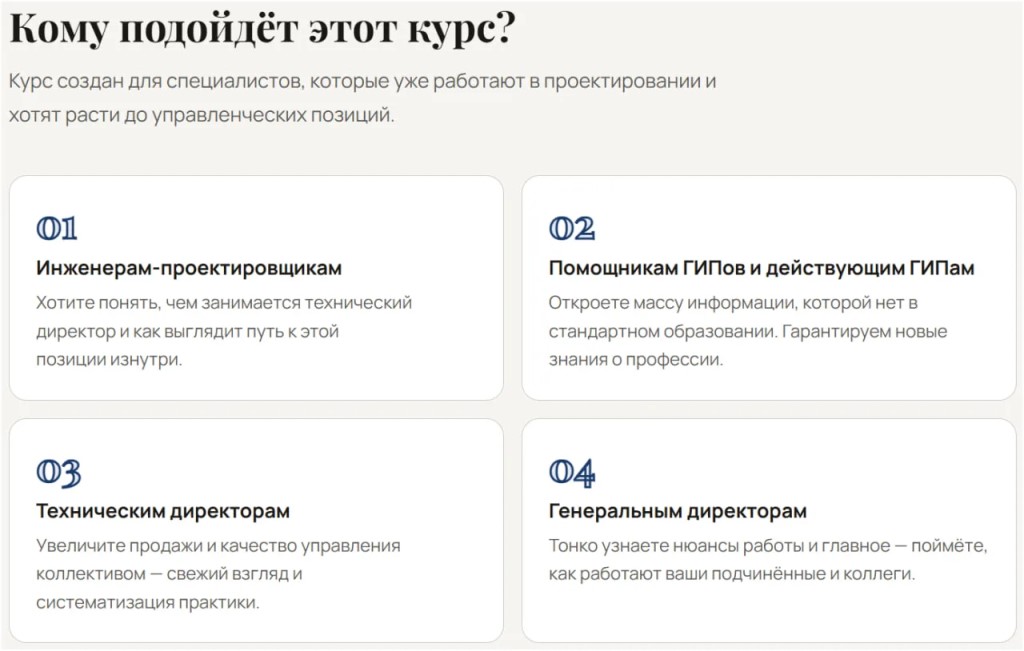Click the main title Кому подойдёт этот курс?
The image size is (1024, 651).
[x=263, y=29]
